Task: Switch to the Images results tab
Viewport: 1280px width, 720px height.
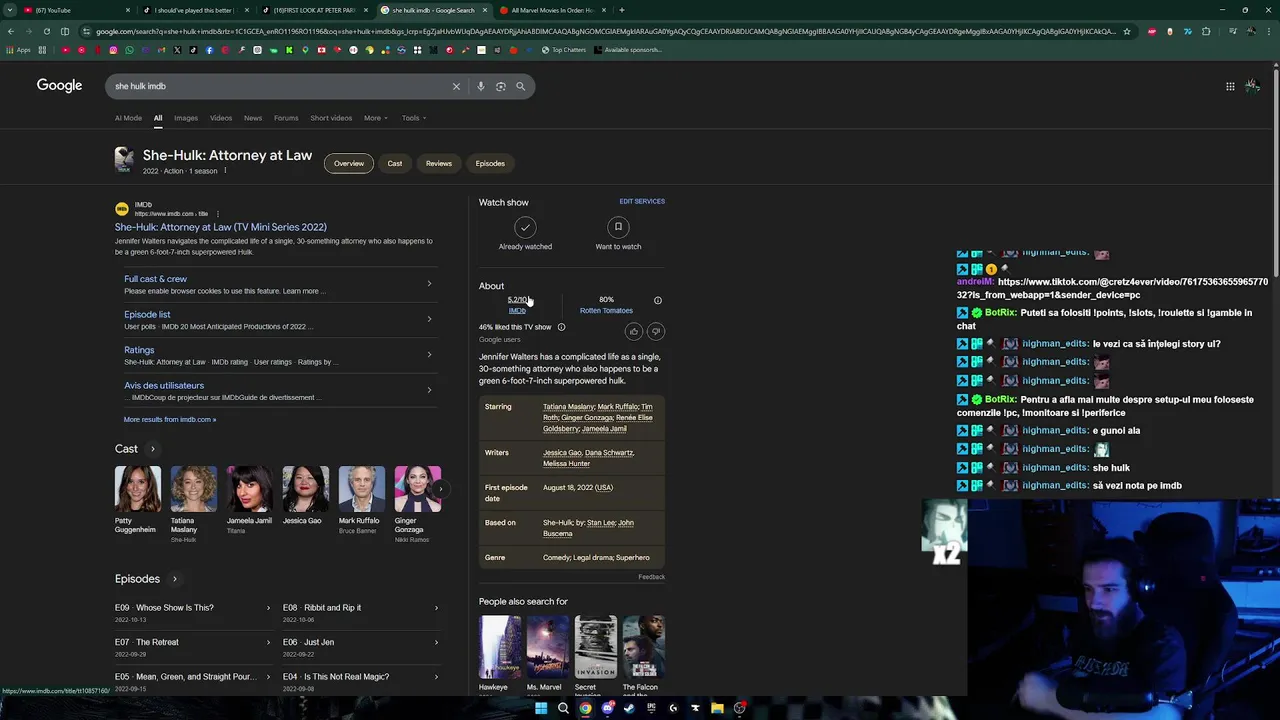Action: [x=186, y=118]
